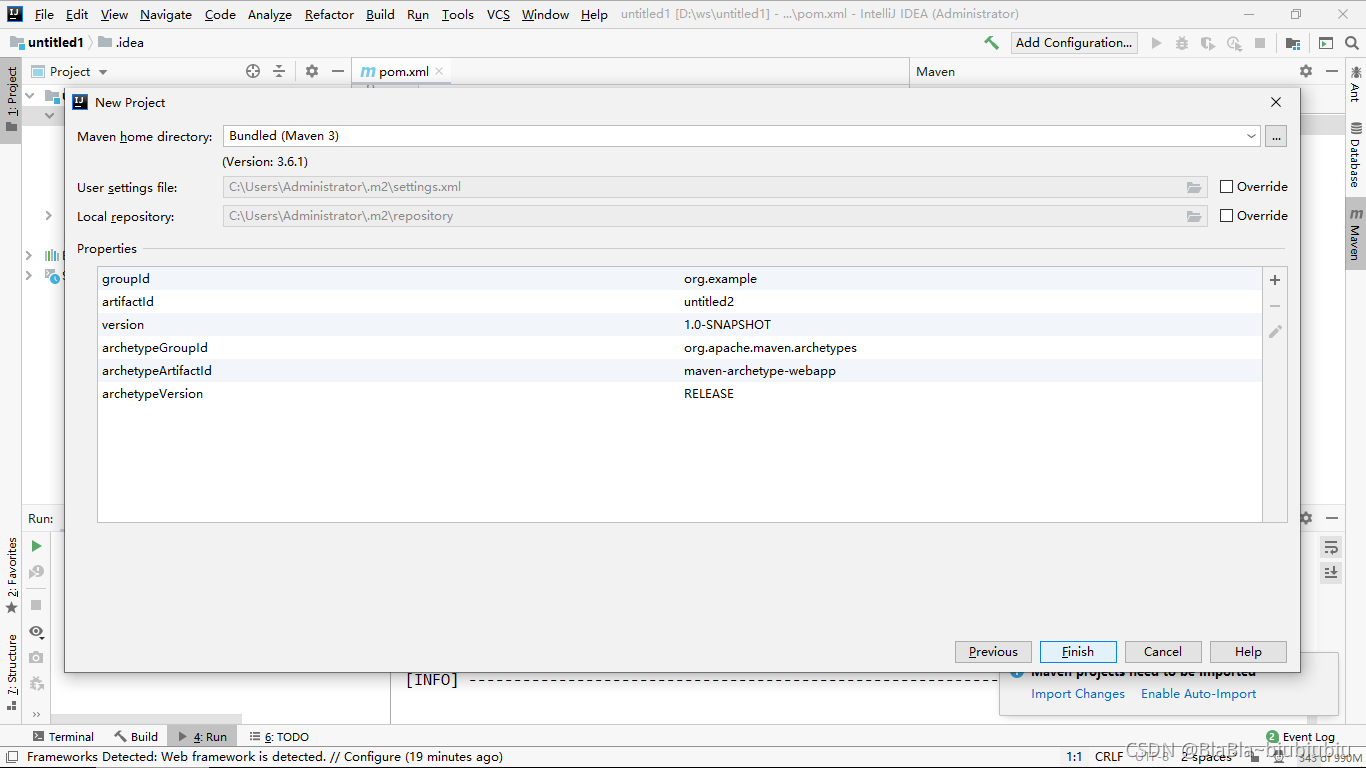The image size is (1366, 768).
Task: Open the VCS menu
Action: pyautogui.click(x=498, y=15)
